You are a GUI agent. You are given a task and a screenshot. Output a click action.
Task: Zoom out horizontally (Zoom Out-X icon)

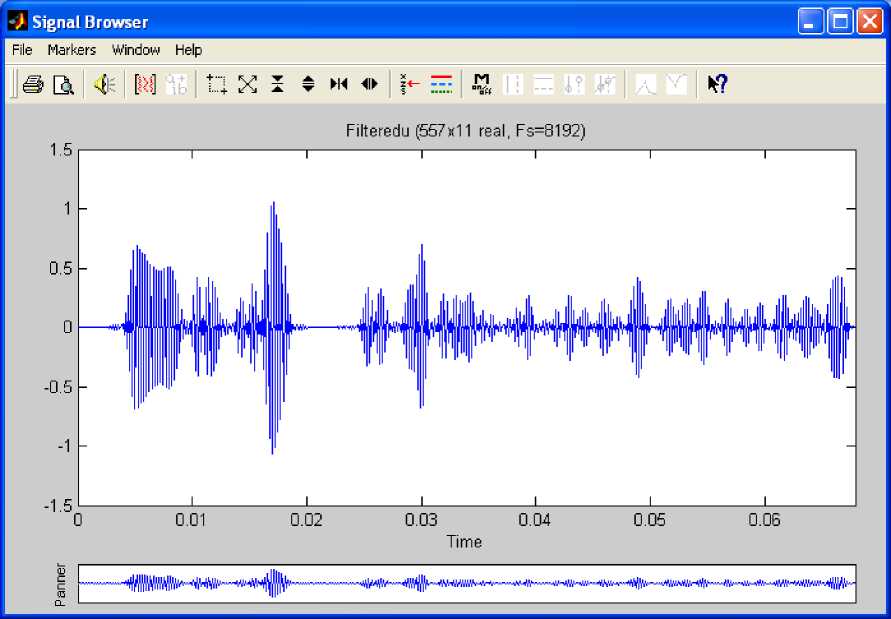369,85
